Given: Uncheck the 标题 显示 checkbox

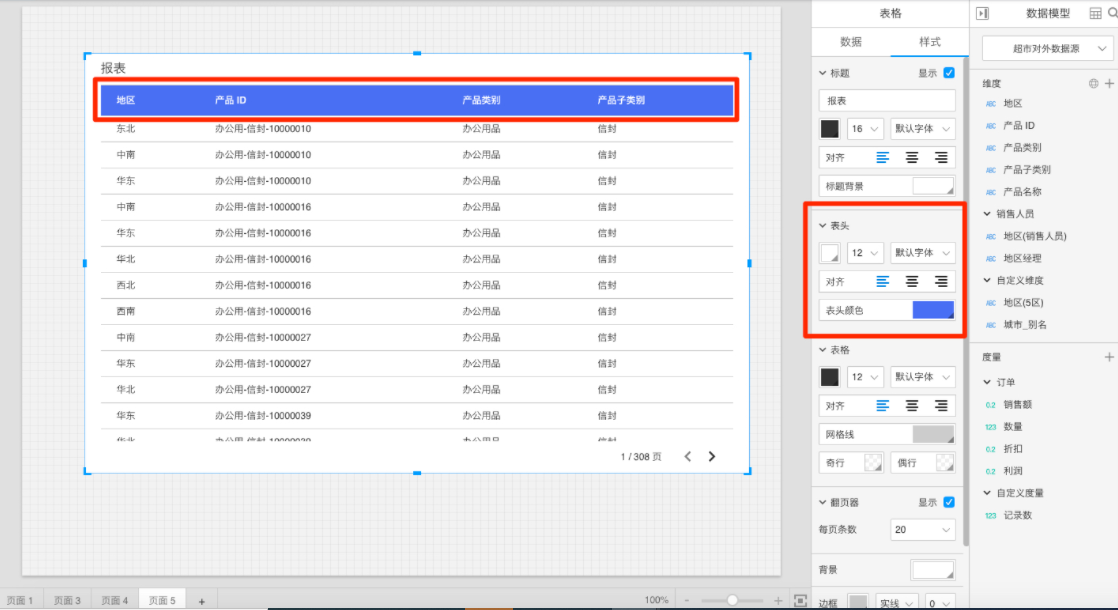Looking at the screenshot, I should tap(949, 73).
